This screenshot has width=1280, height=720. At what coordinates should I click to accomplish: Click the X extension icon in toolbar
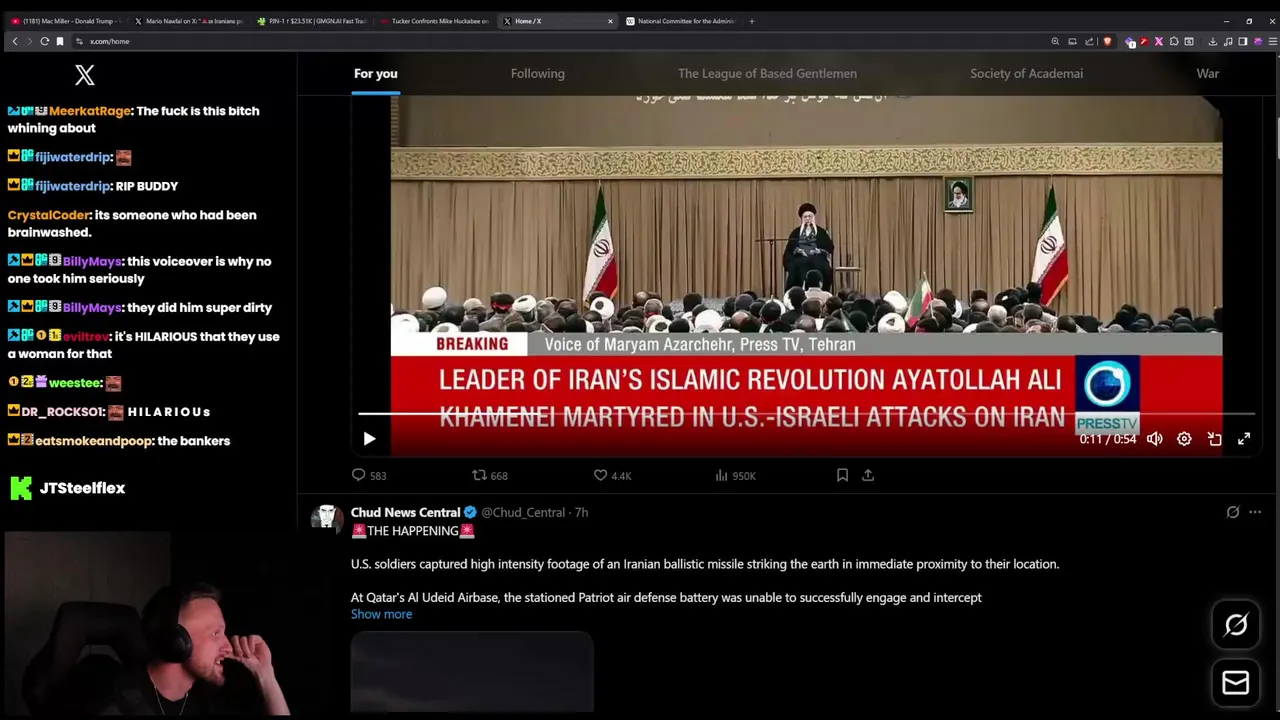point(1159,41)
